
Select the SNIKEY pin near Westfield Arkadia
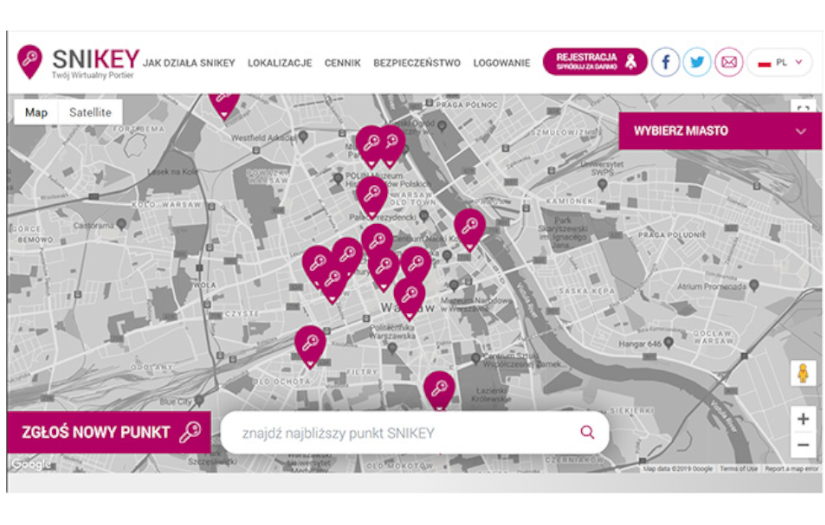pos(224,105)
